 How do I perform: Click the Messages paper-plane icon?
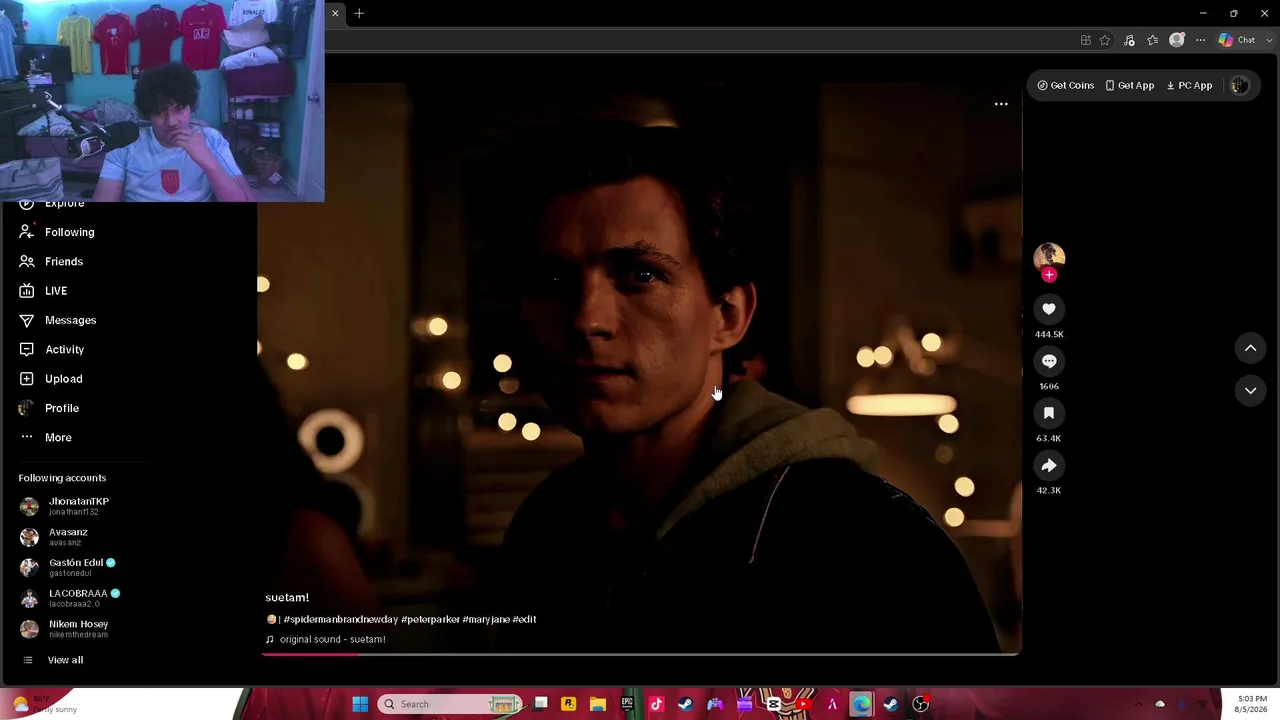27,320
